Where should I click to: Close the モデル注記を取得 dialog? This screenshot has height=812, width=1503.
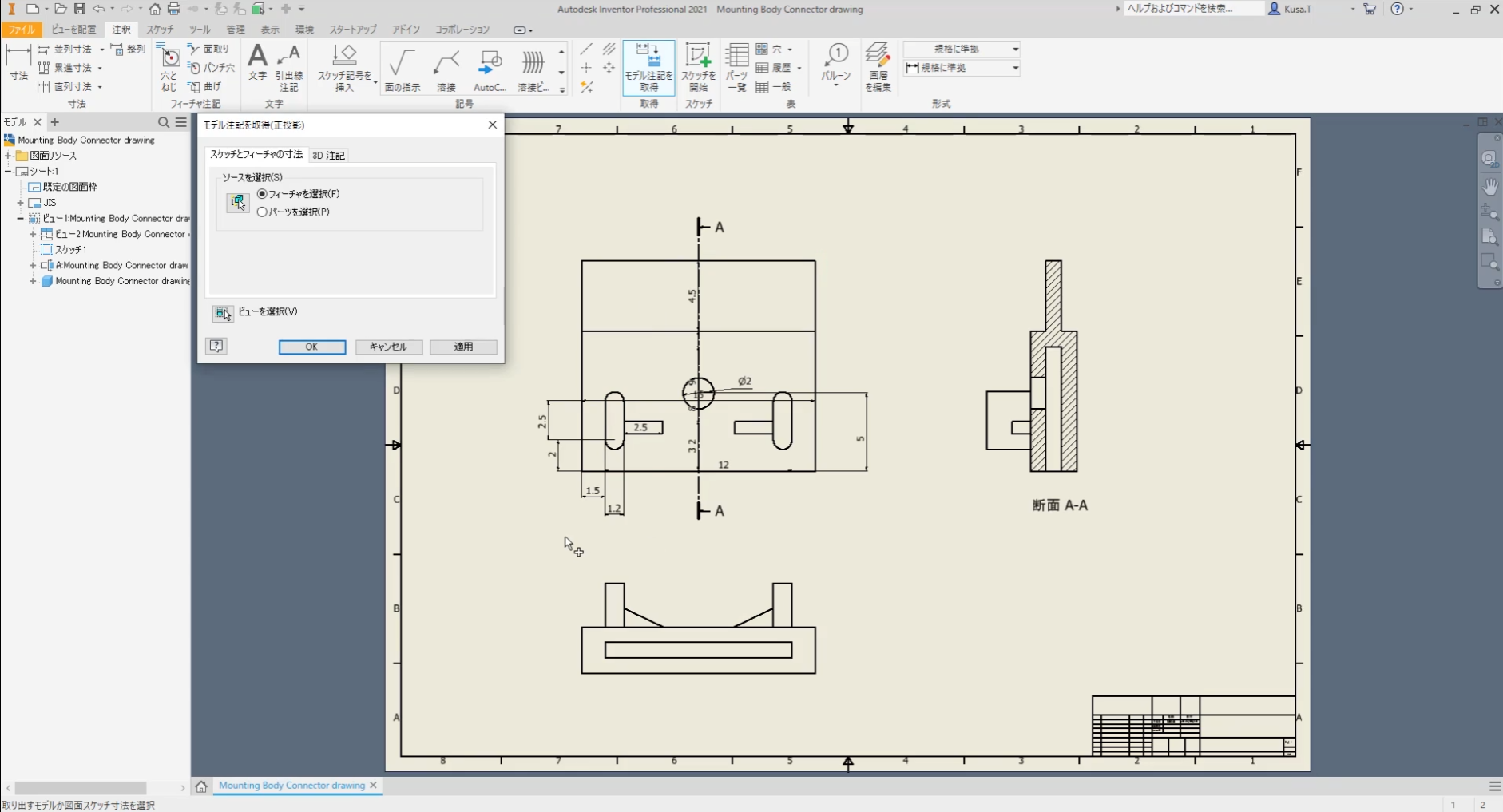tap(492, 125)
